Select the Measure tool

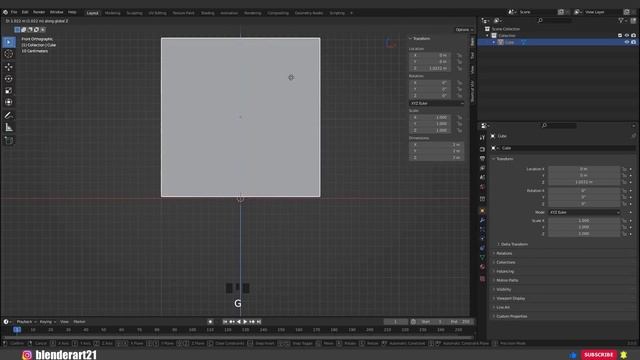tap(9, 127)
